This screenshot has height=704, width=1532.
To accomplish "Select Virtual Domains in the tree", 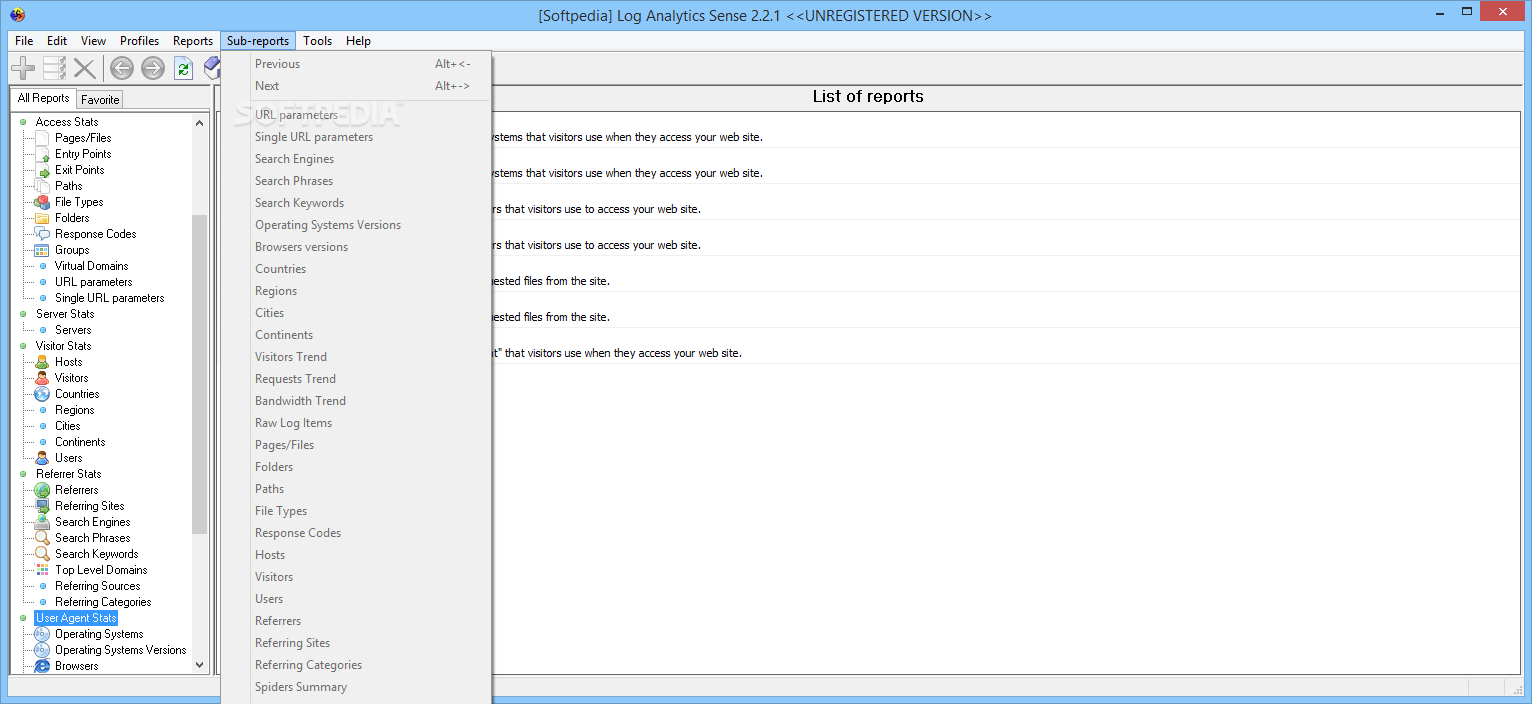I will 91,266.
